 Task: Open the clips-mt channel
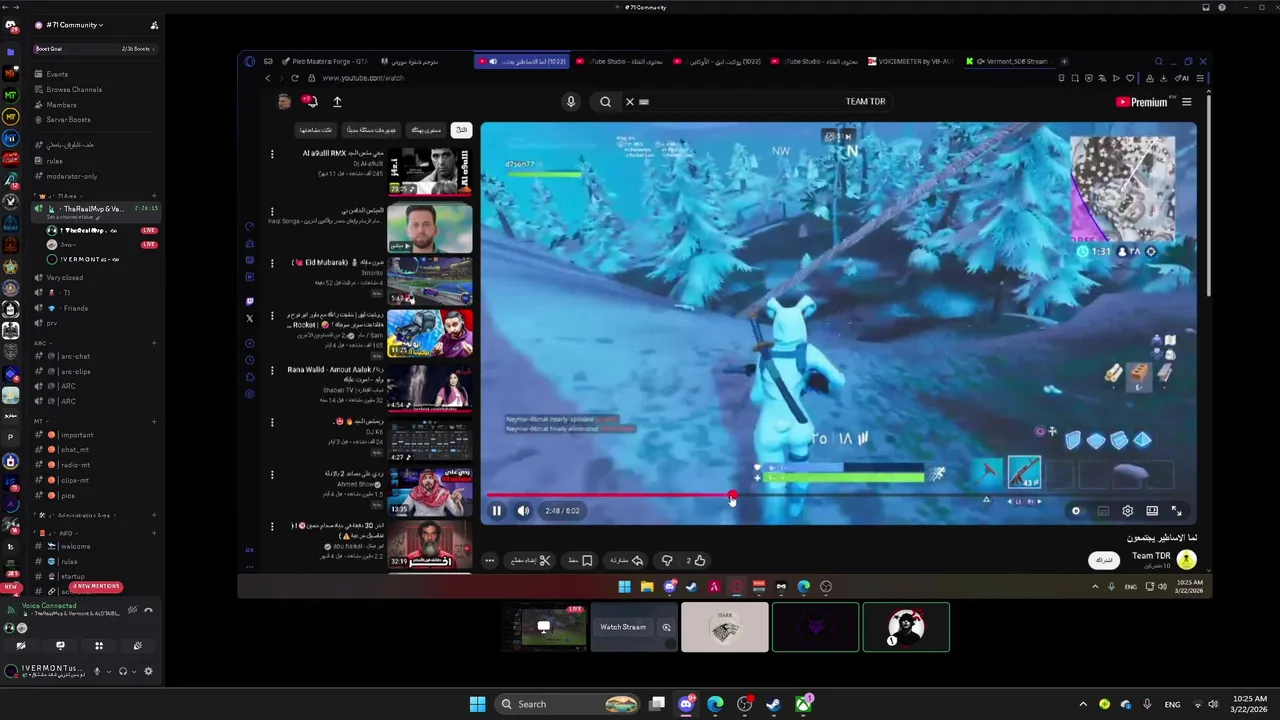coord(95,480)
